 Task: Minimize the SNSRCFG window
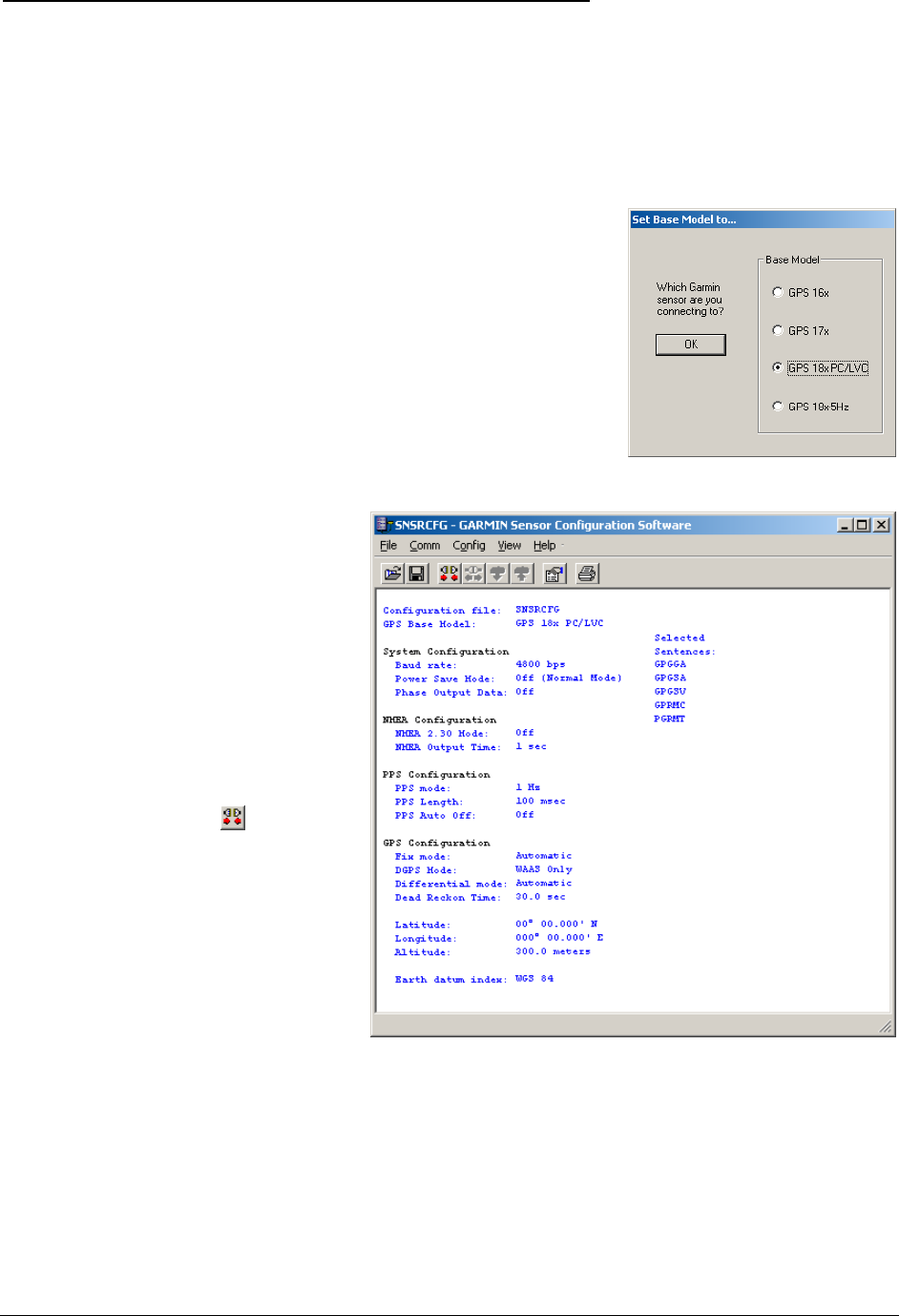pos(846,525)
